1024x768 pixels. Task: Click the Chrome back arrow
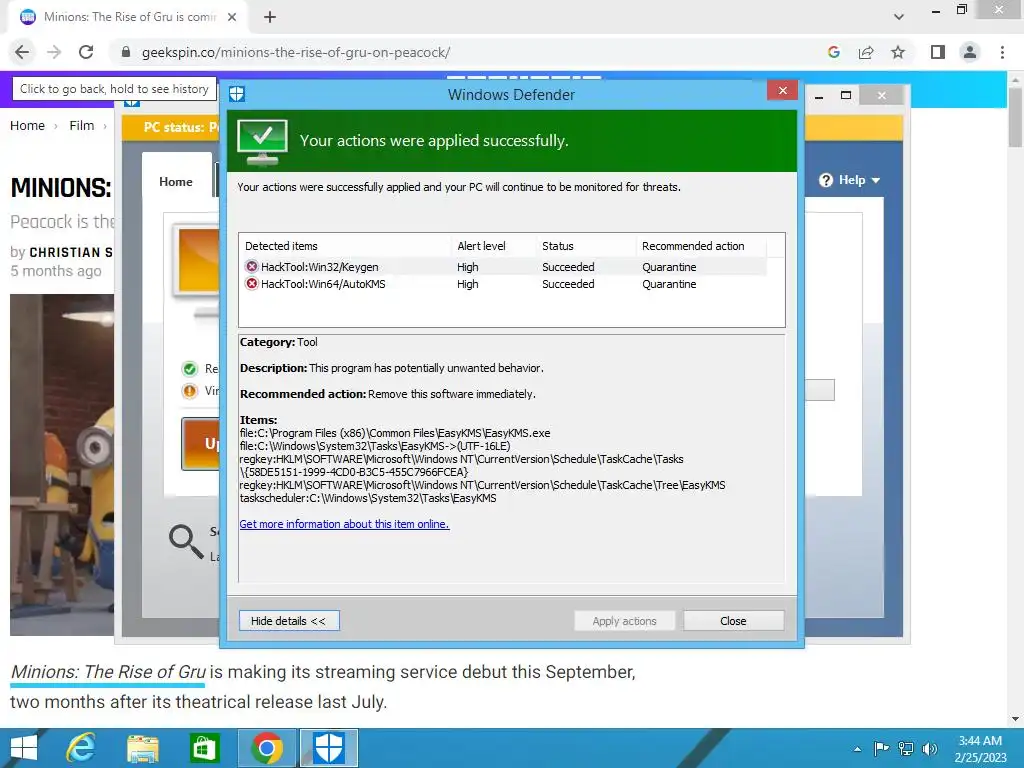point(22,52)
